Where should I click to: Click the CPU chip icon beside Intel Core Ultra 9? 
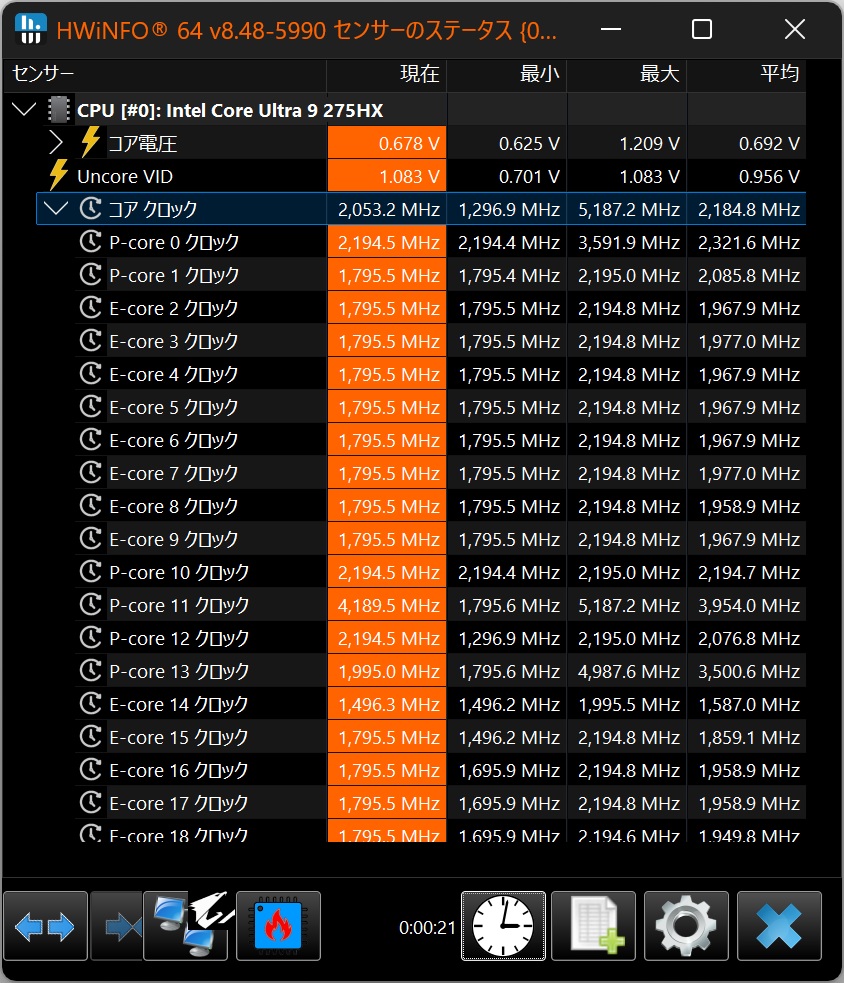[x=59, y=110]
